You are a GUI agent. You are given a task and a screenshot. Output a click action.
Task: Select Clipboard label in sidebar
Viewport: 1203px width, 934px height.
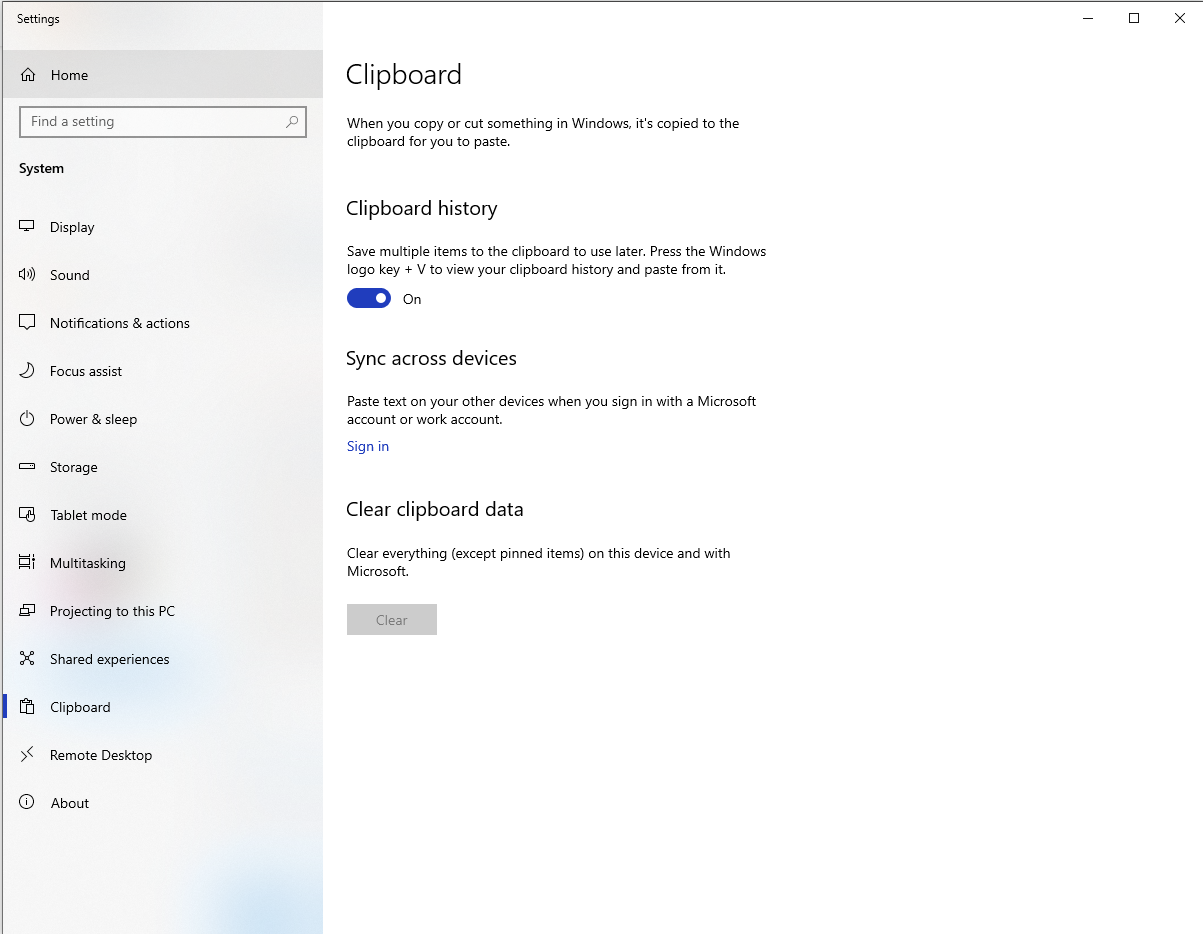click(x=80, y=707)
